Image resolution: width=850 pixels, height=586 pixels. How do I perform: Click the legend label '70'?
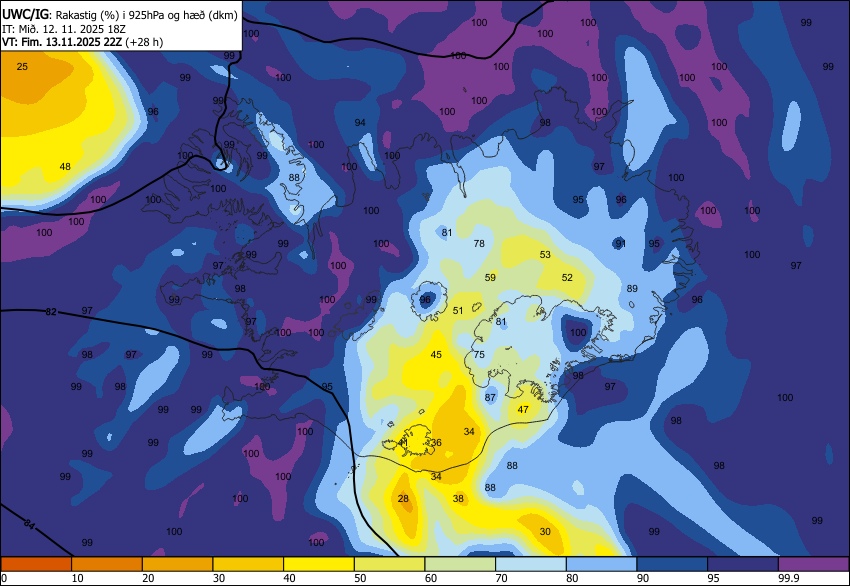pyautogui.click(x=501, y=578)
